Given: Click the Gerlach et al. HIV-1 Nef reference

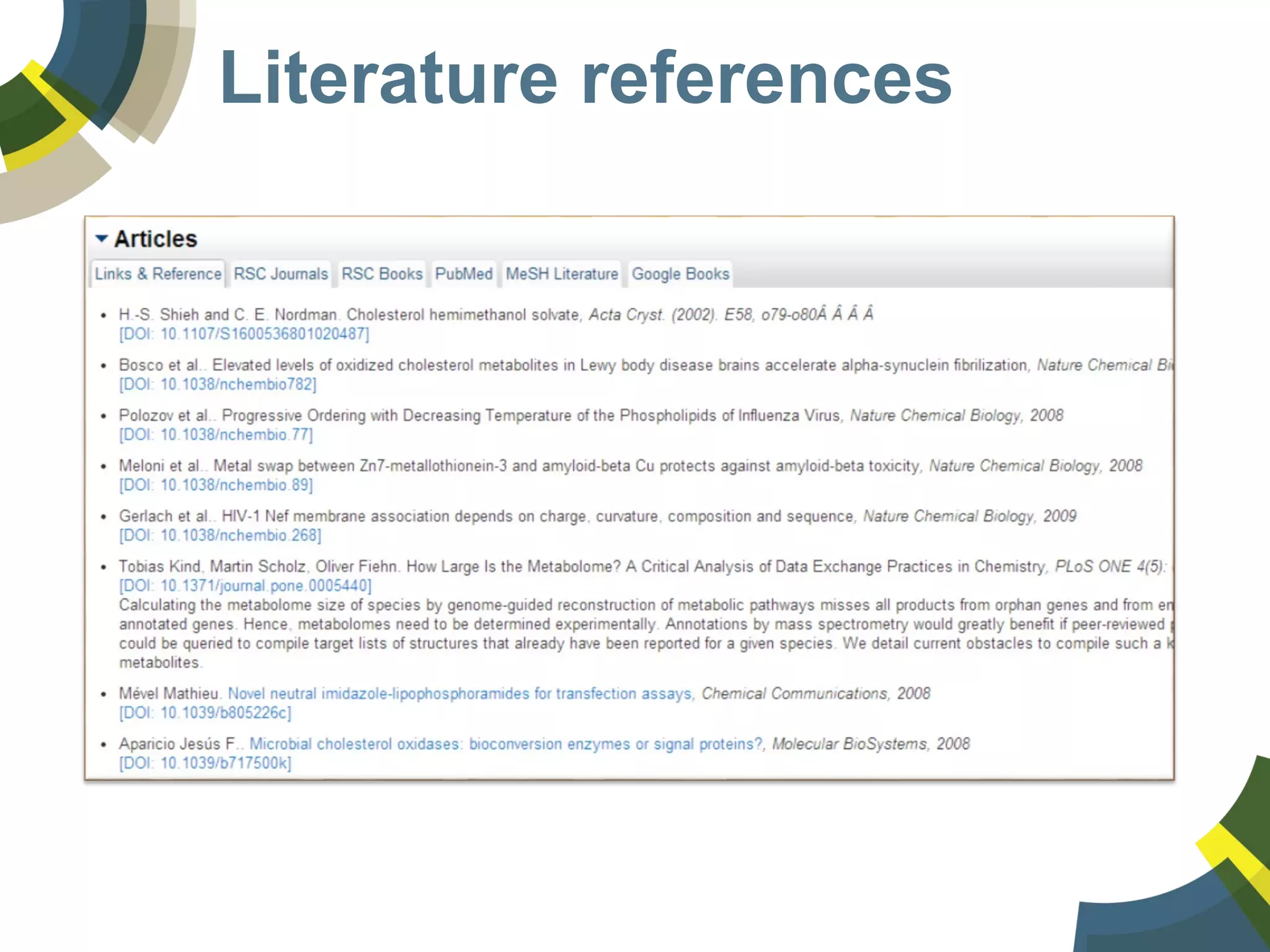Looking at the screenshot, I should 598,516.
